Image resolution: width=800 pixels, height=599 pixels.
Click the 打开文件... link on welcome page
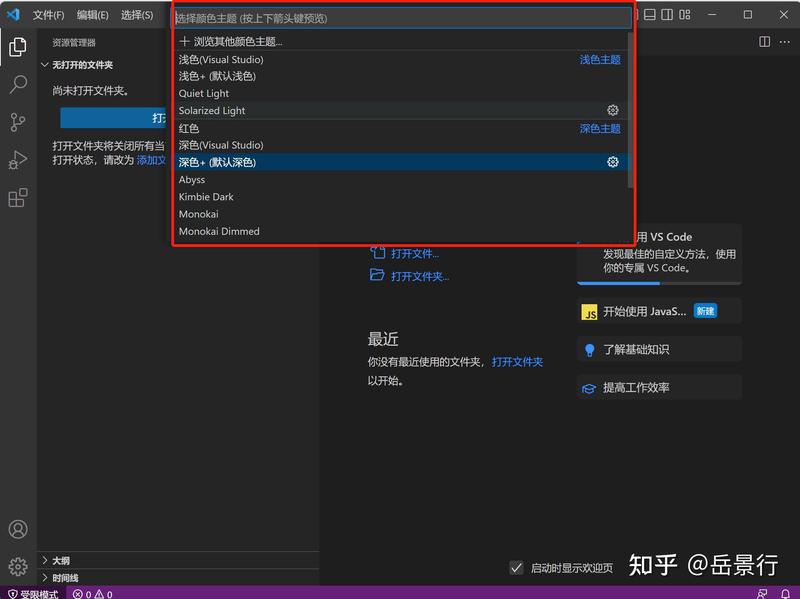[x=415, y=254]
